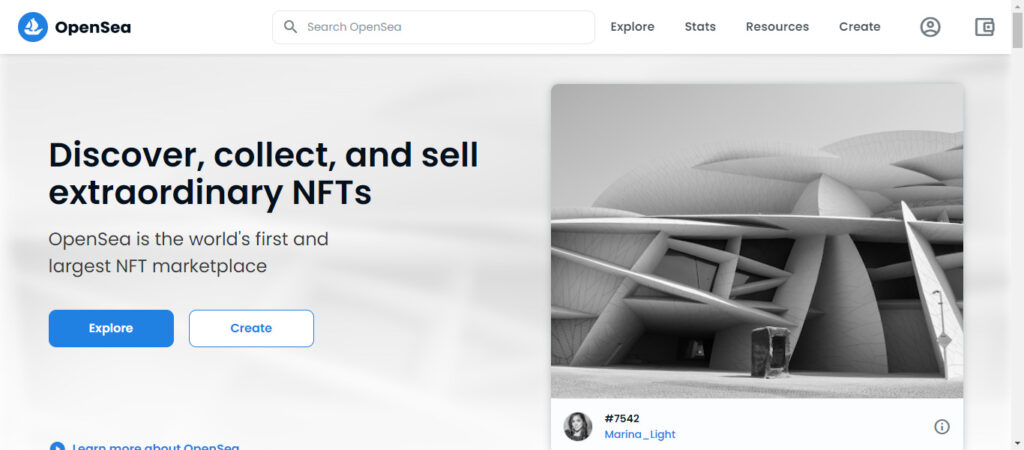Open the wallet icon in header
This screenshot has height=450, width=1024.
(x=984, y=27)
